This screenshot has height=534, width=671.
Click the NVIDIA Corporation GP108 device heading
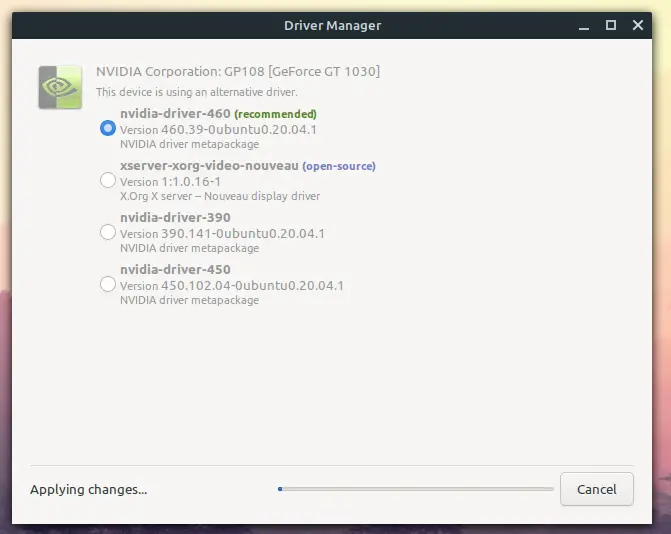click(238, 71)
